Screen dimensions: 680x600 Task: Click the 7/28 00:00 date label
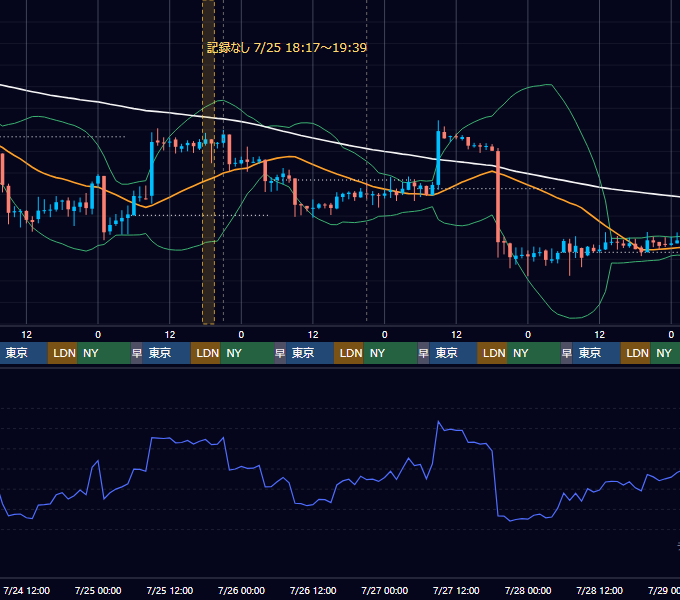tap(528, 590)
